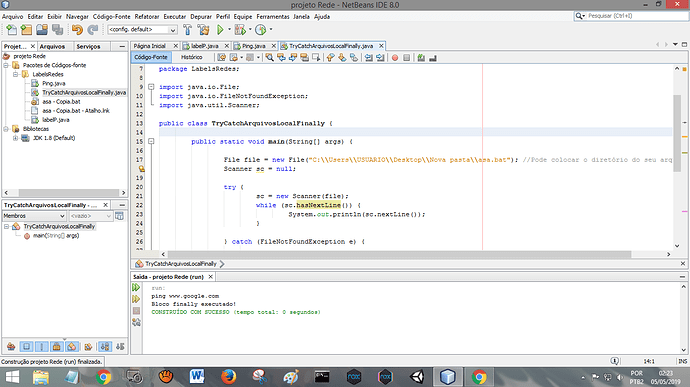Toggle the Código-Fonte source view button
Screen dimensions: 690x387
[151, 57]
